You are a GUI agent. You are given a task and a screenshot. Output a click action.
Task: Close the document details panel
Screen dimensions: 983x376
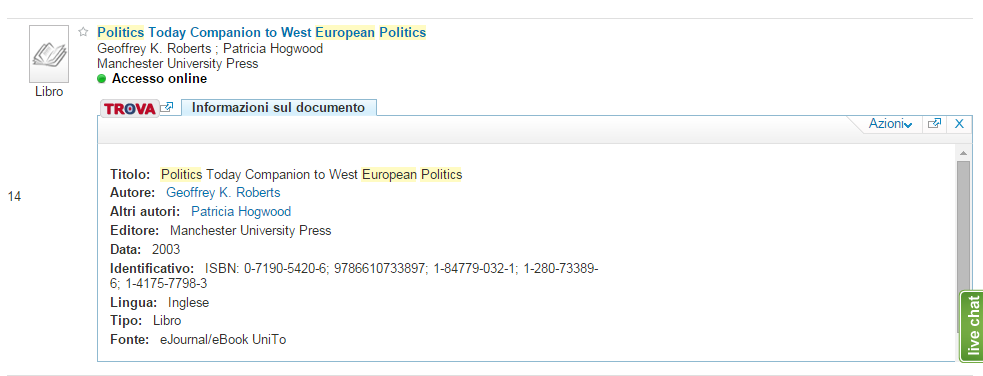(959, 124)
